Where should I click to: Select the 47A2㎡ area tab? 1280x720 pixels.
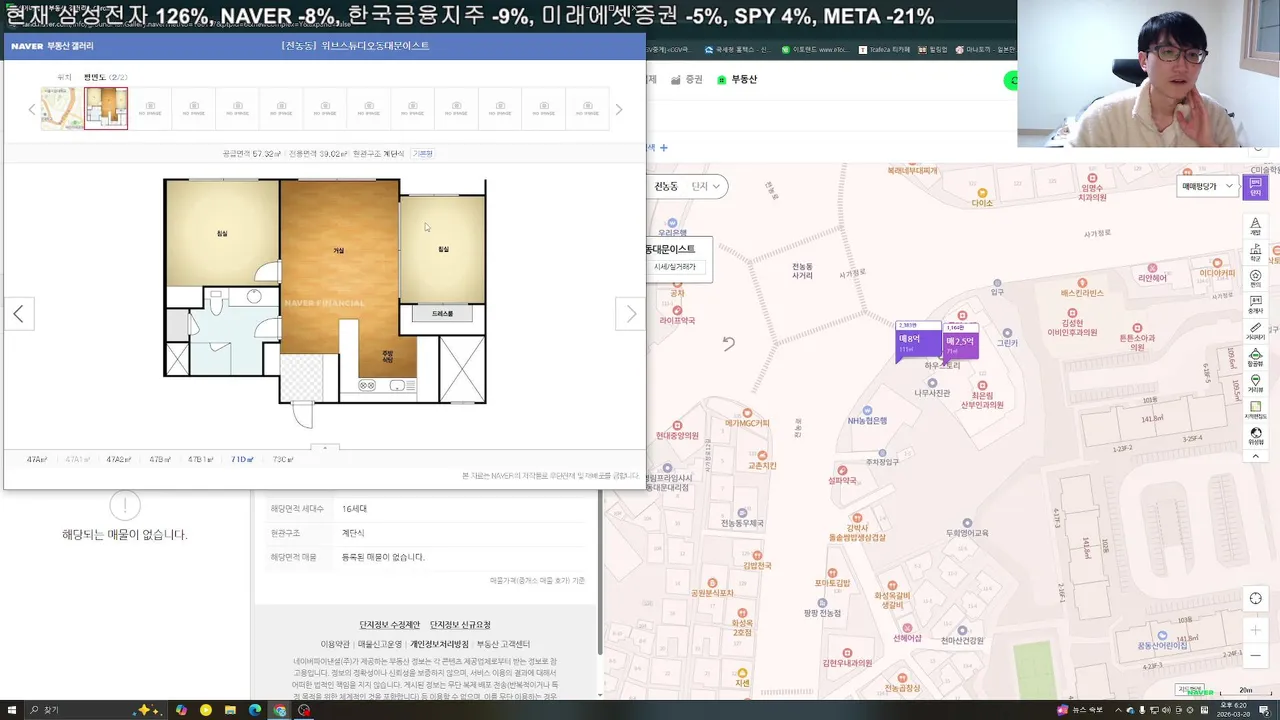(119, 460)
